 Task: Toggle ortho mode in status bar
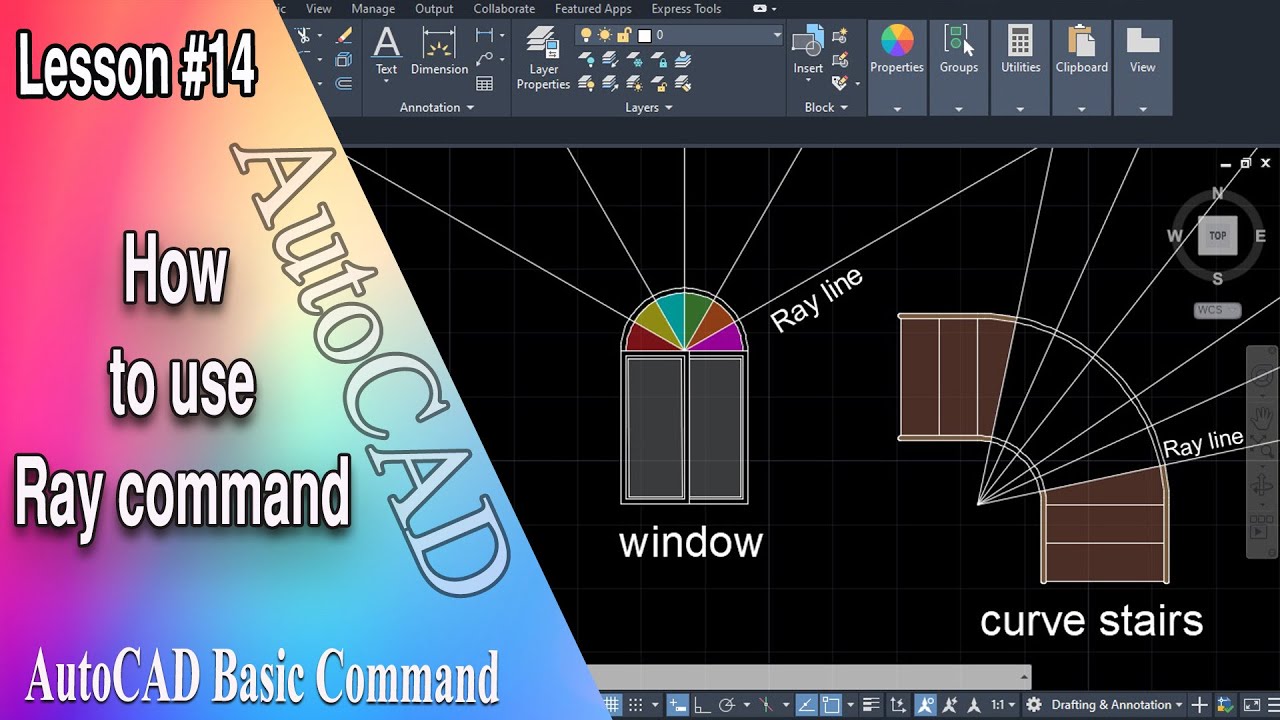tap(702, 705)
